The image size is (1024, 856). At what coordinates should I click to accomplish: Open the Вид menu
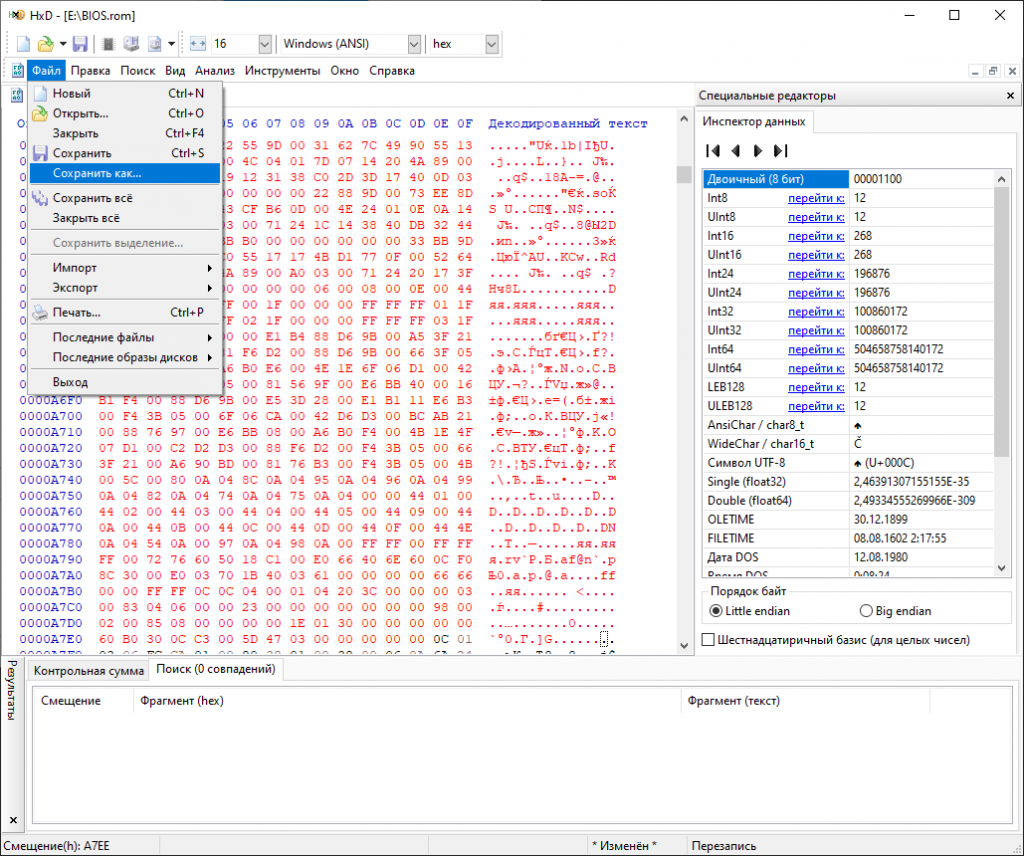click(x=174, y=71)
